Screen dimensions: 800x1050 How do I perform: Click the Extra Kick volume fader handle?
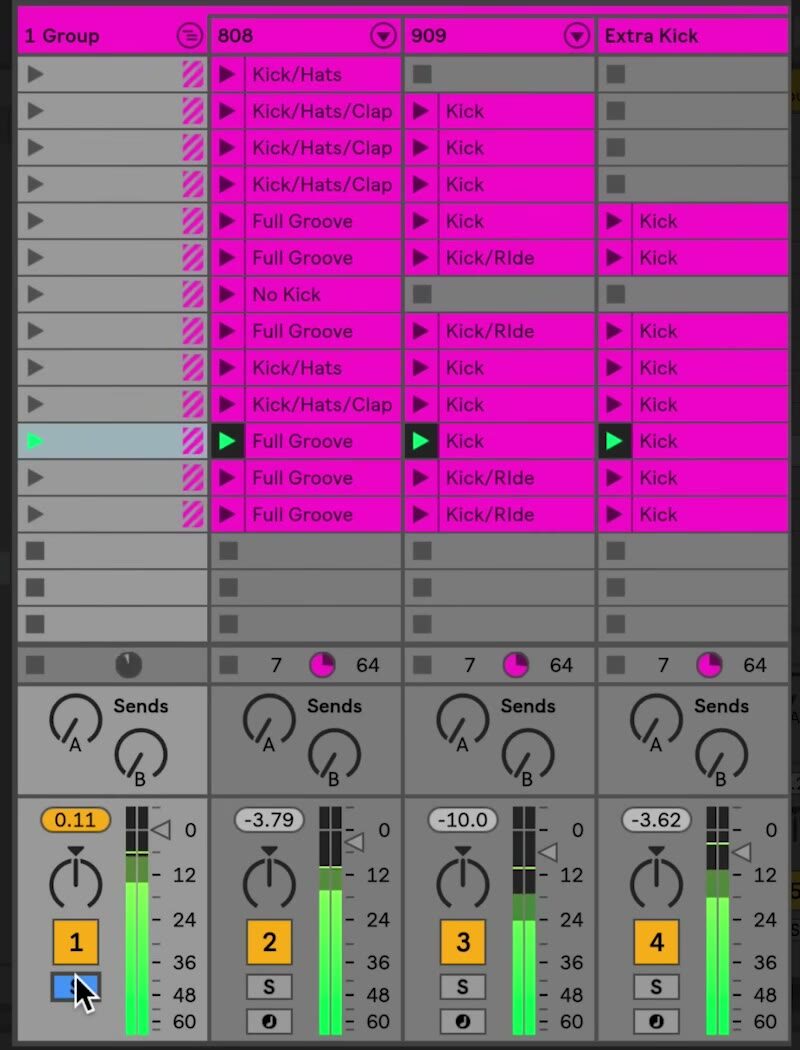(742, 852)
